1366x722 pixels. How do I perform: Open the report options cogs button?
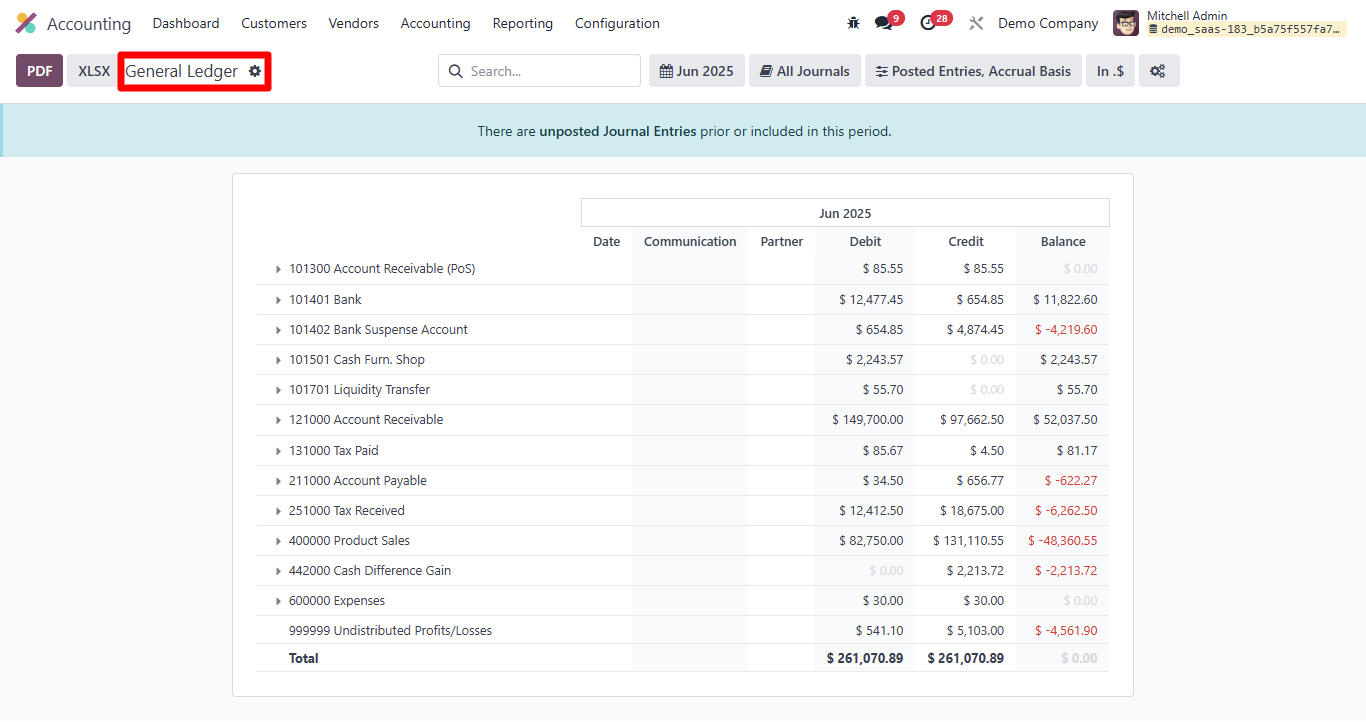1158,71
